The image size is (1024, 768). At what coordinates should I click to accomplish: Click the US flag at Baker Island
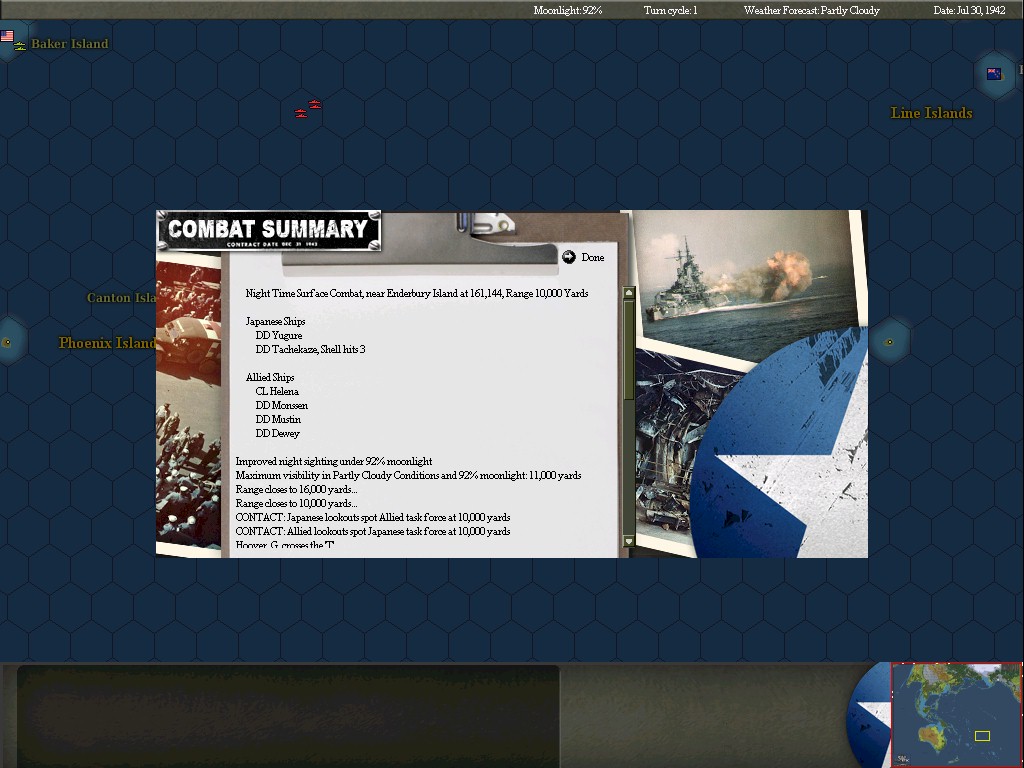[x=7, y=36]
